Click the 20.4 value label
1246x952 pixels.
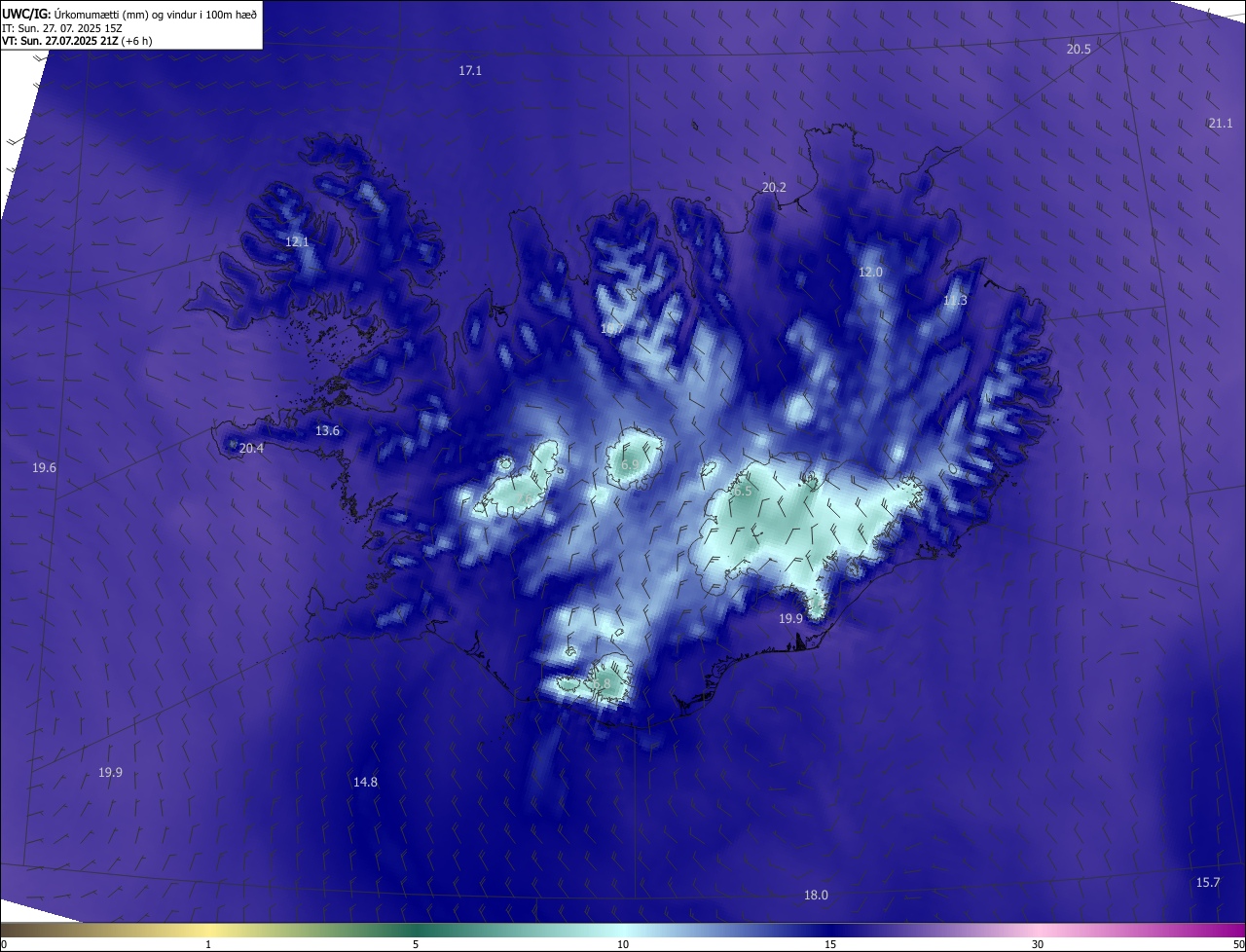[x=251, y=449]
